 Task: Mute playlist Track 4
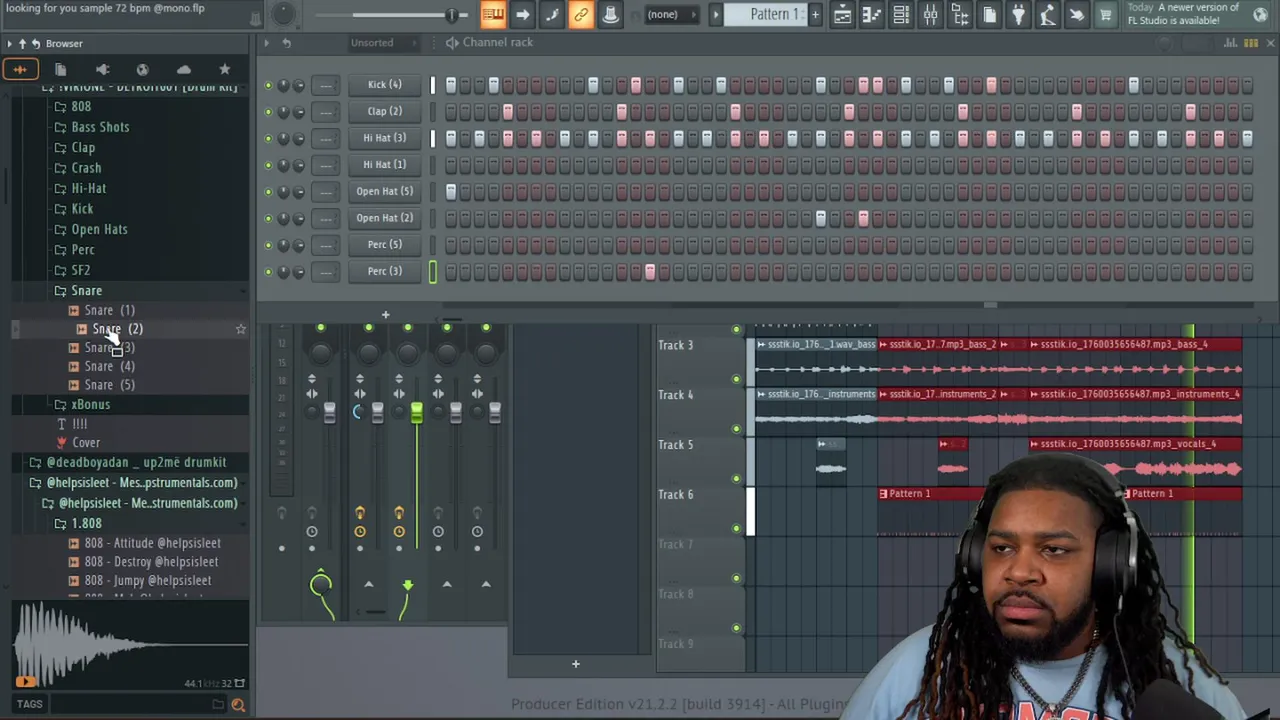pyautogui.click(x=737, y=429)
